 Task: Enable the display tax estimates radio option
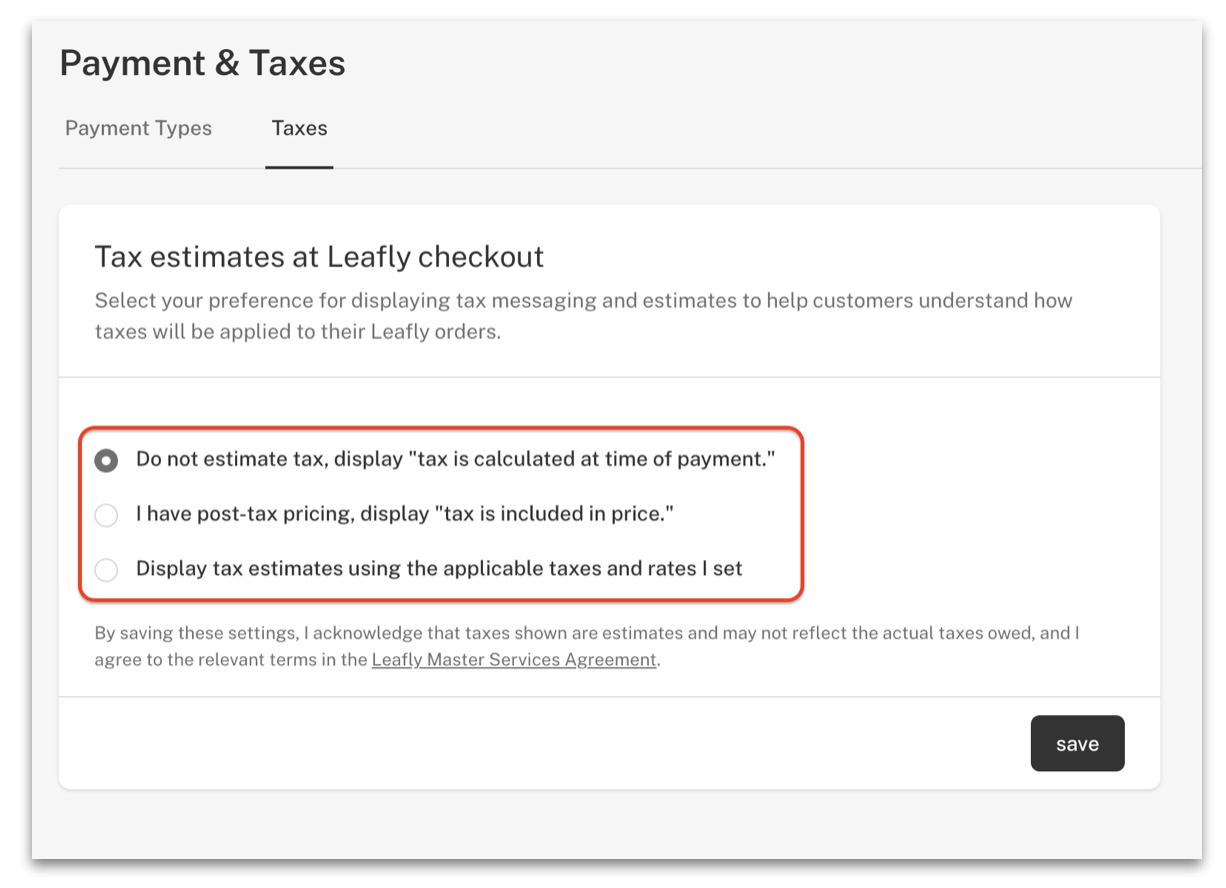[106, 570]
